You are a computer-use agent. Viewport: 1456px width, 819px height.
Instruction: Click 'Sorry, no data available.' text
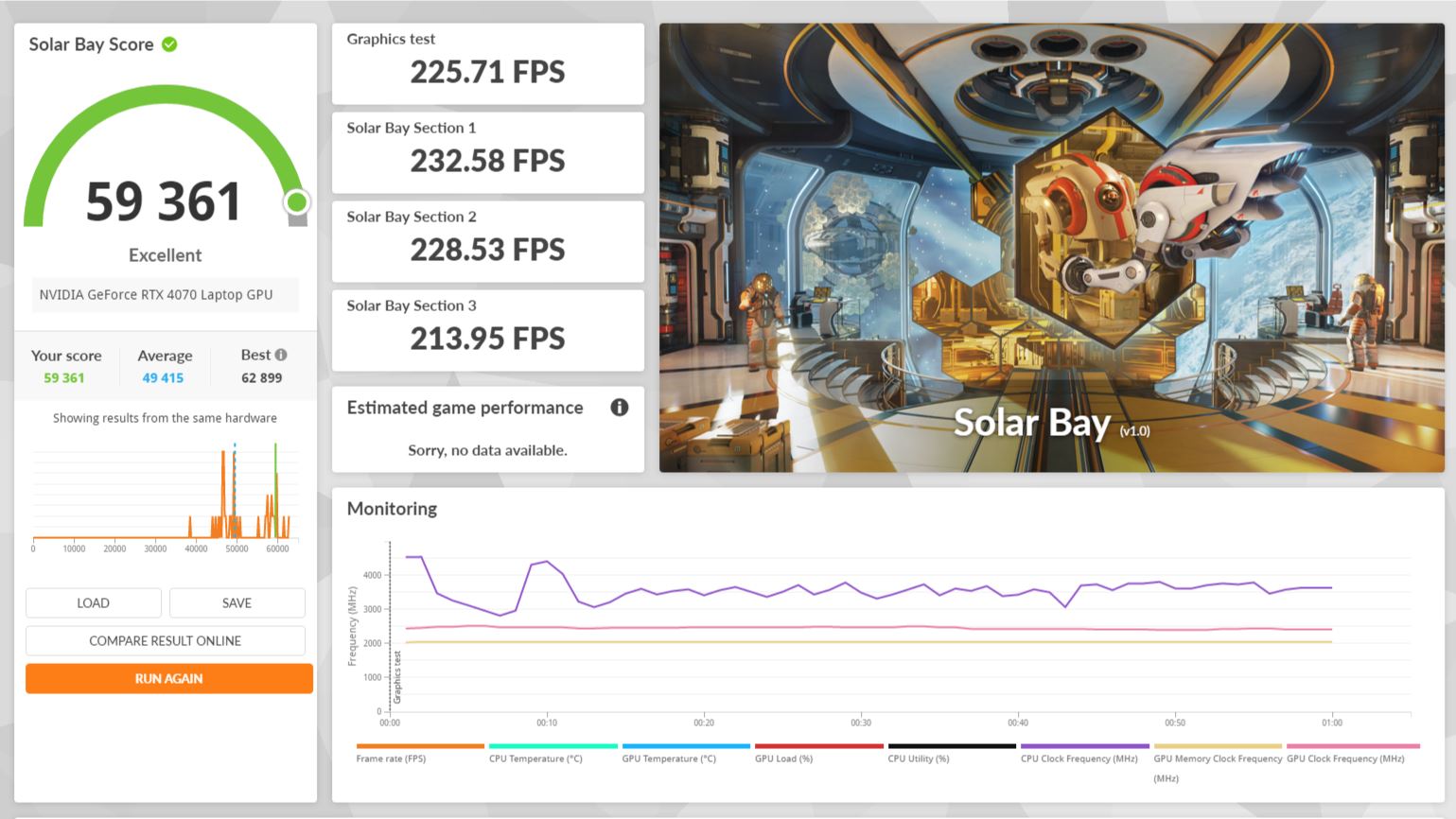coord(488,450)
